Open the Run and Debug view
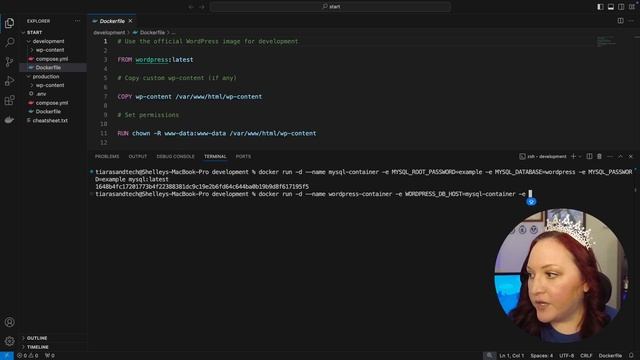The image size is (640, 360). coord(9,81)
